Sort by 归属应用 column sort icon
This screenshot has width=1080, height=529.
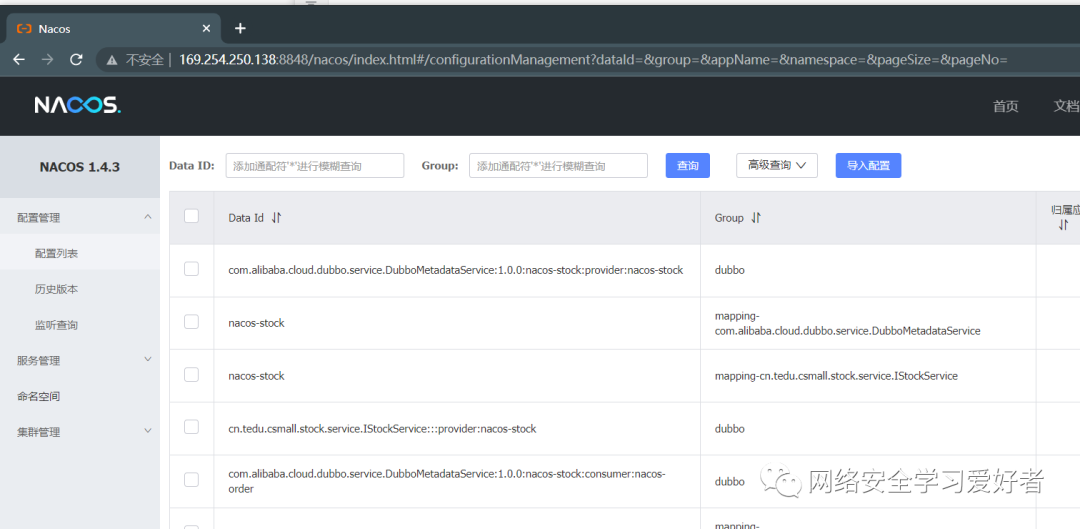[1063, 225]
